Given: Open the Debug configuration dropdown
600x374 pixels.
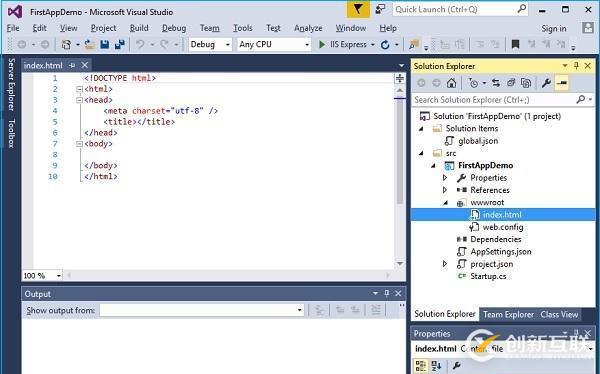Looking at the screenshot, I should [x=227, y=45].
